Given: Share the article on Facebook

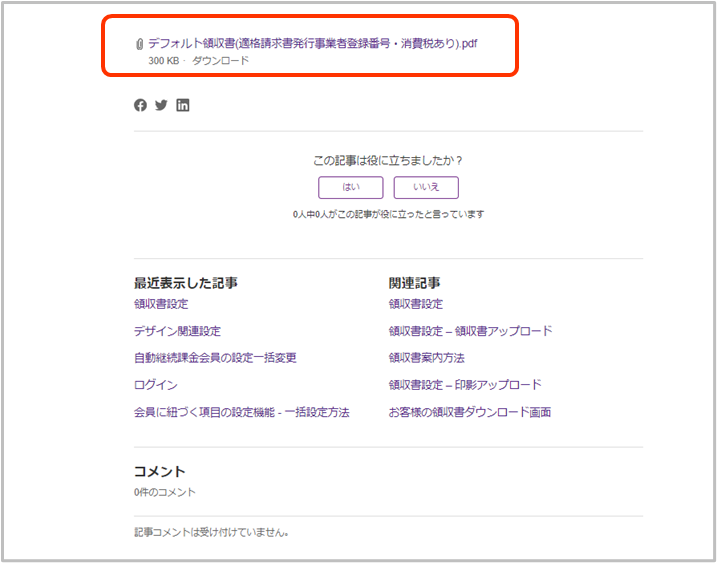Looking at the screenshot, I should 140,105.
